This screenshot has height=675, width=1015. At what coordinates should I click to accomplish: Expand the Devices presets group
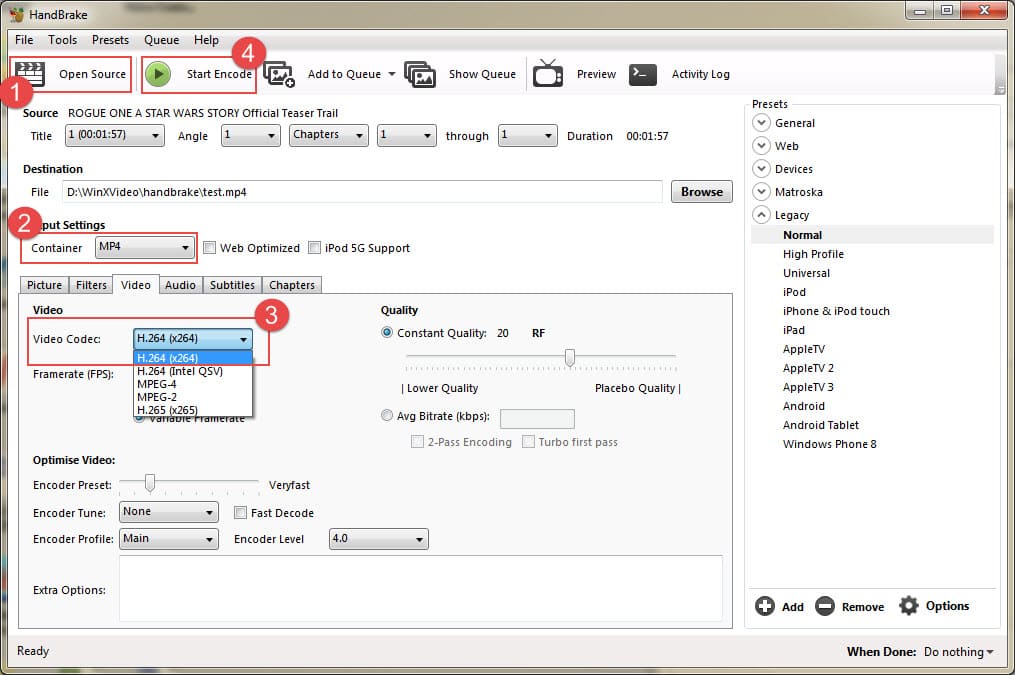click(761, 169)
